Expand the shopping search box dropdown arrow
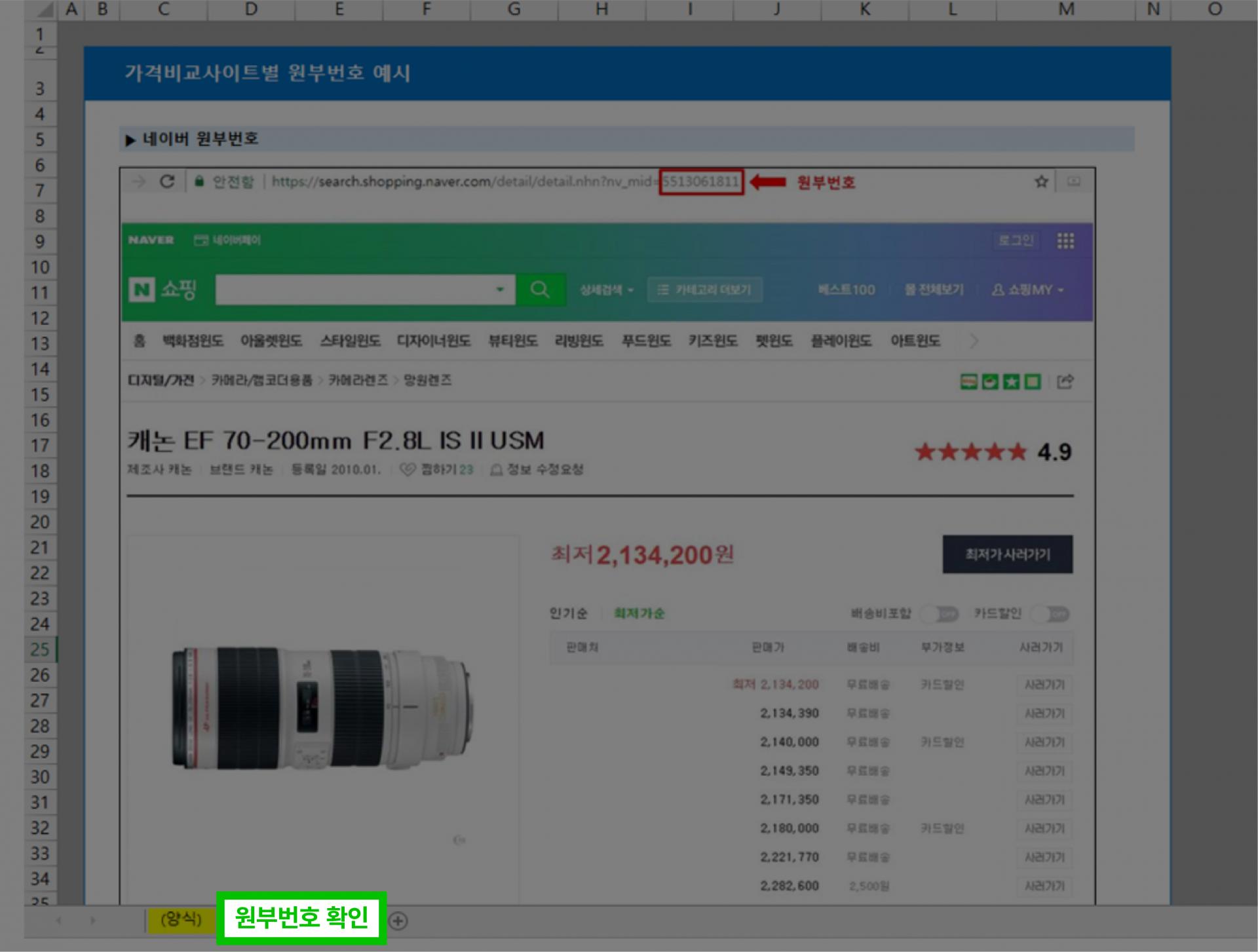 coord(500,290)
